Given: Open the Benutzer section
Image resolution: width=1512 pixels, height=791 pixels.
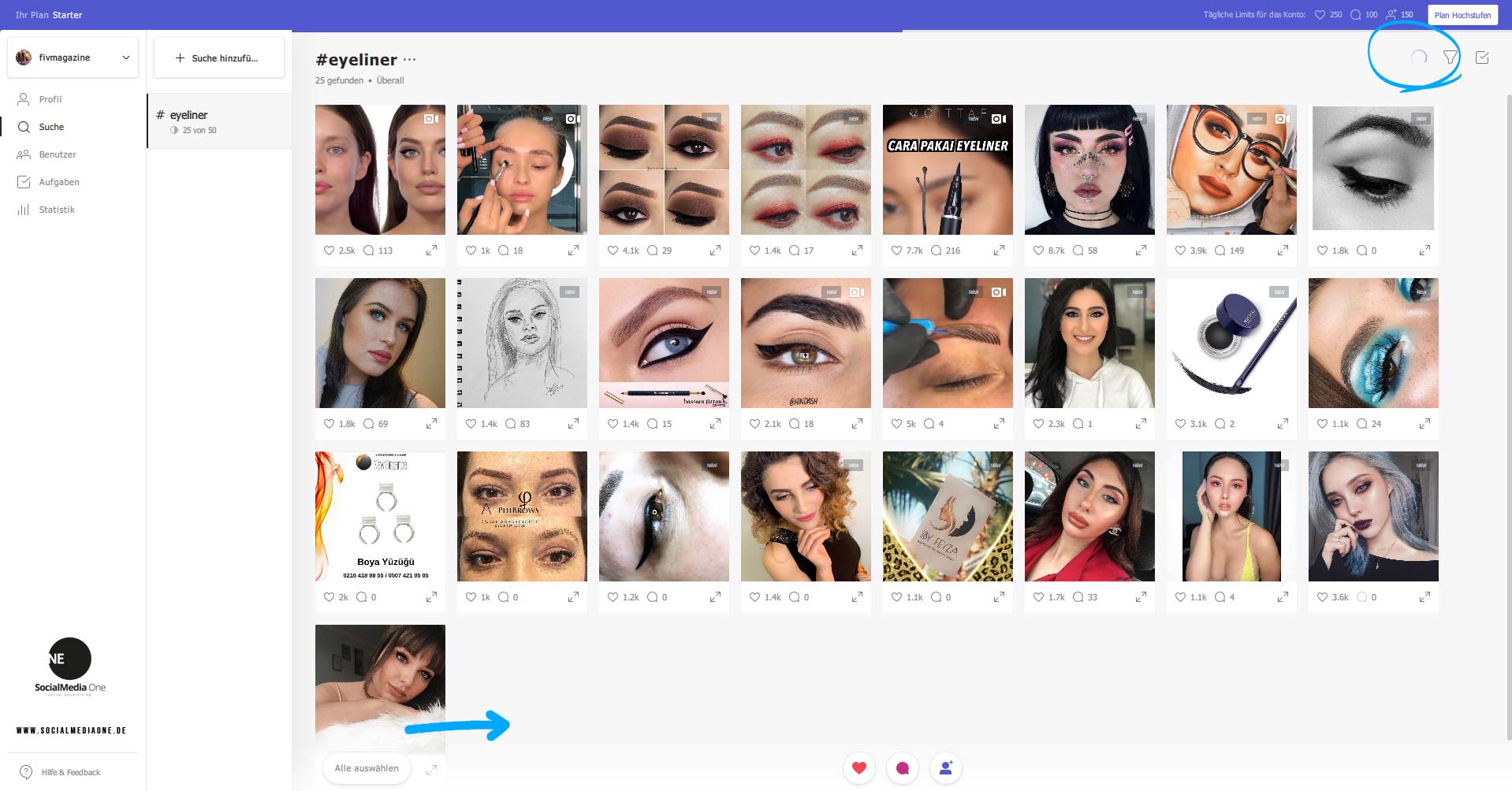Looking at the screenshot, I should (58, 154).
